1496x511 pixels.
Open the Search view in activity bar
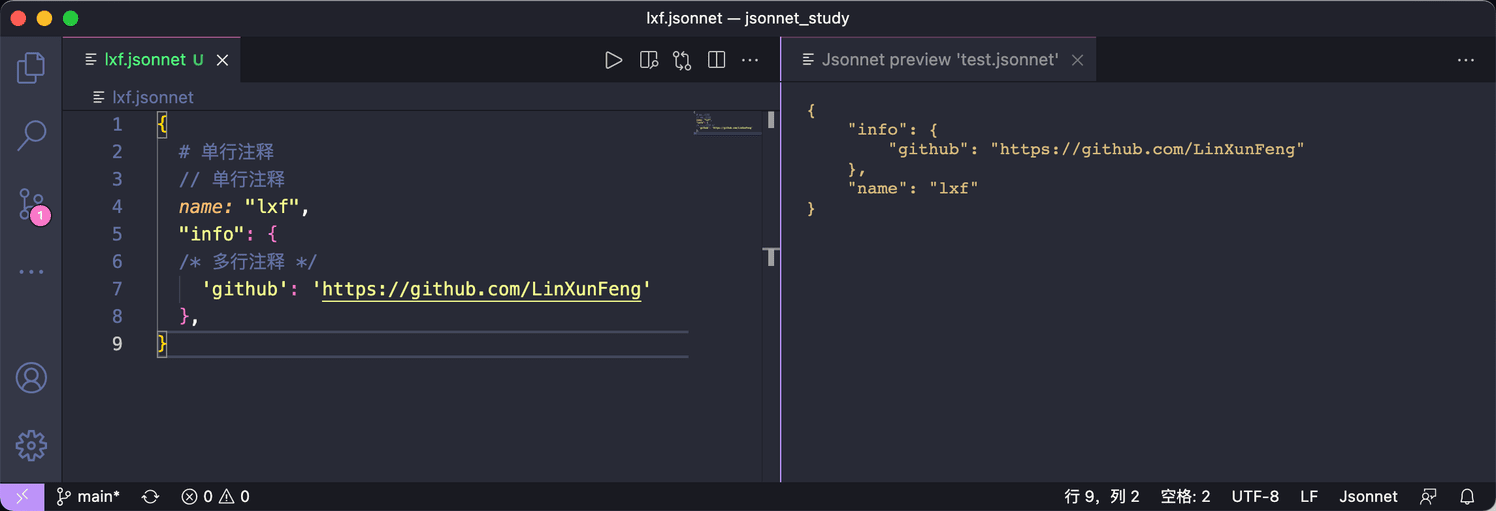coord(31,135)
